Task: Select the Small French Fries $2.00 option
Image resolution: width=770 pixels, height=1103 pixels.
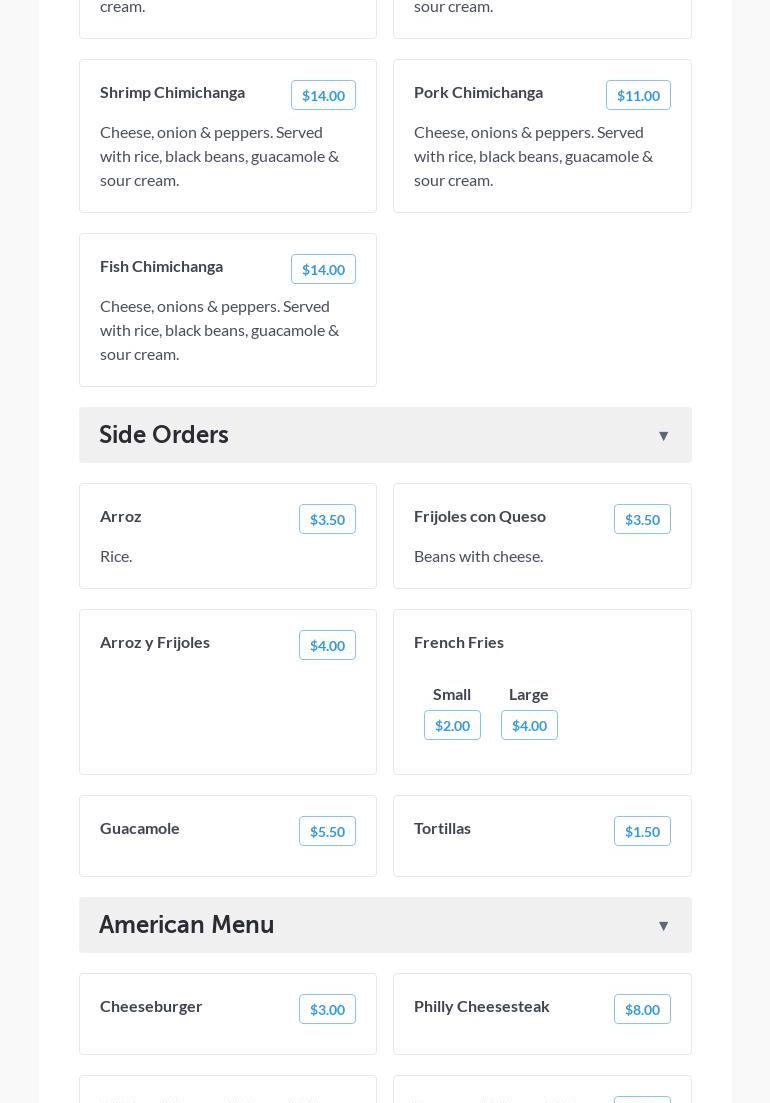Action: pos(452,726)
